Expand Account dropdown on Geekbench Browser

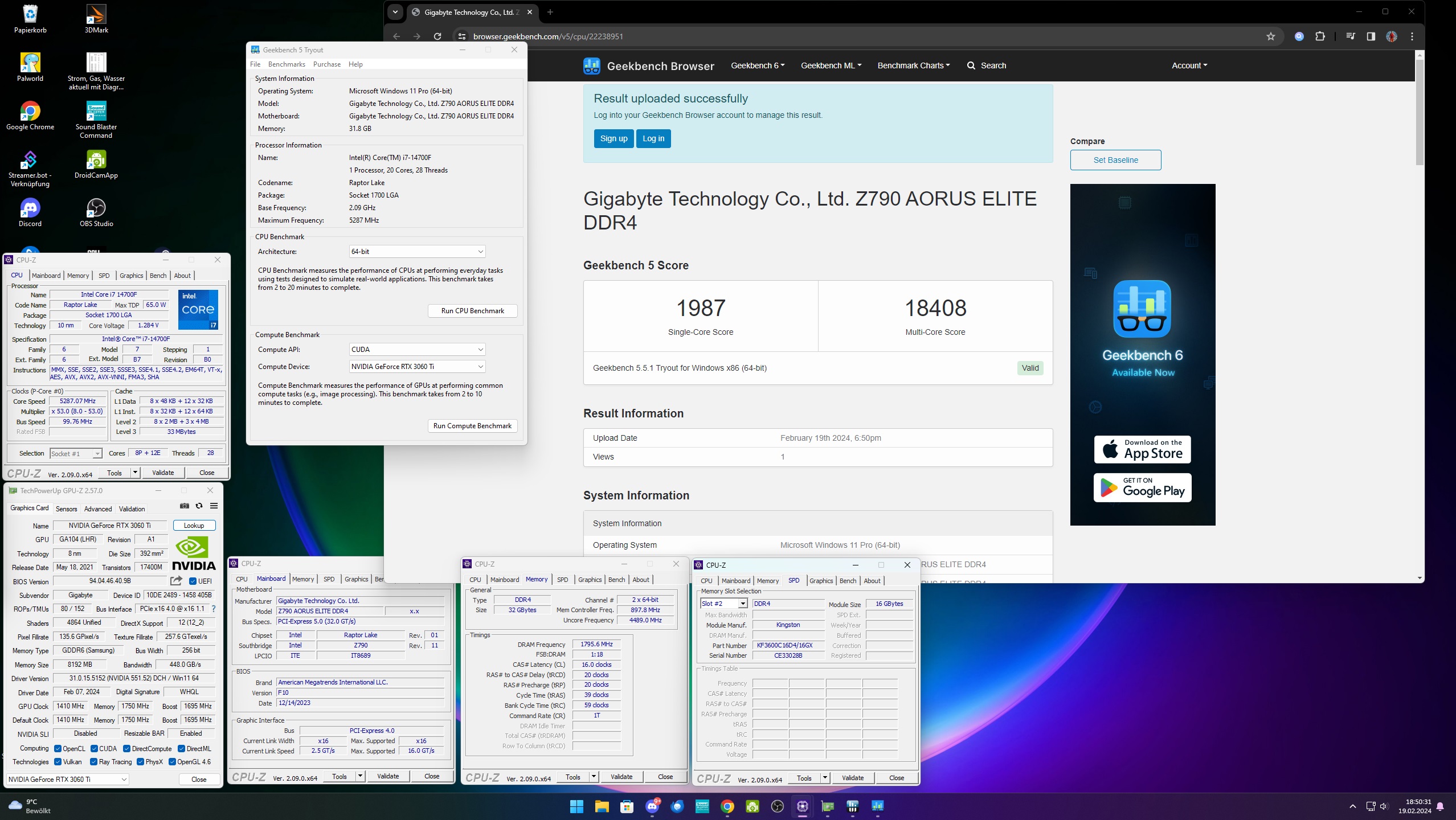(1189, 65)
